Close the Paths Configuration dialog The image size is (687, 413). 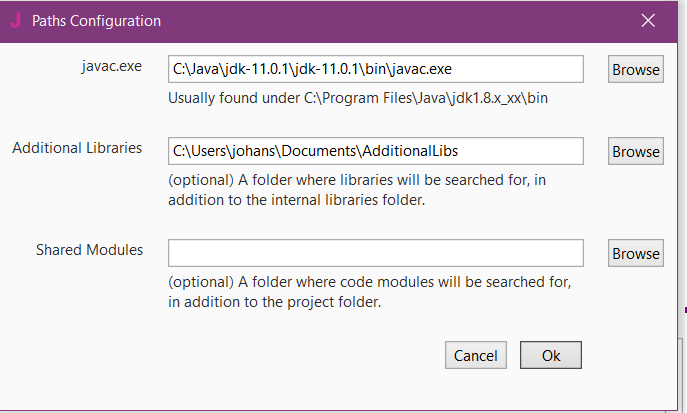click(x=648, y=21)
